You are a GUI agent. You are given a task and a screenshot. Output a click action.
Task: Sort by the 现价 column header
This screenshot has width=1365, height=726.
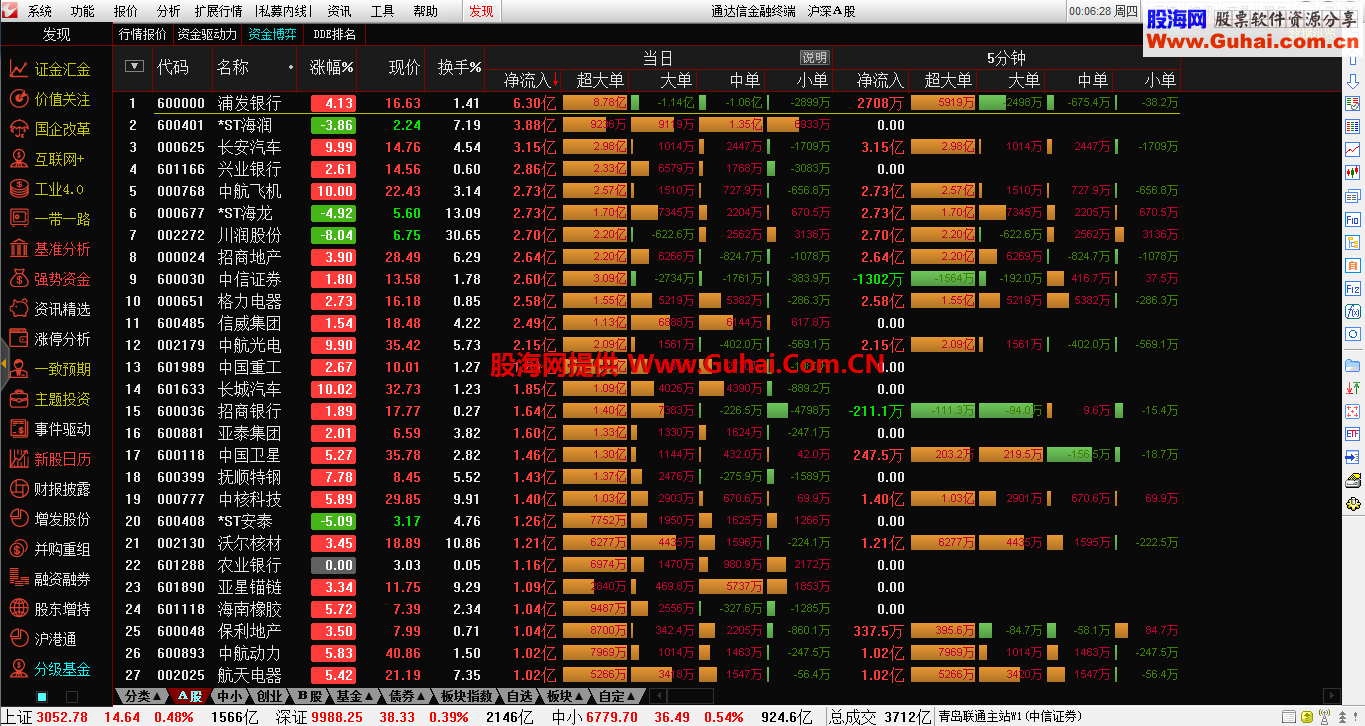404,67
